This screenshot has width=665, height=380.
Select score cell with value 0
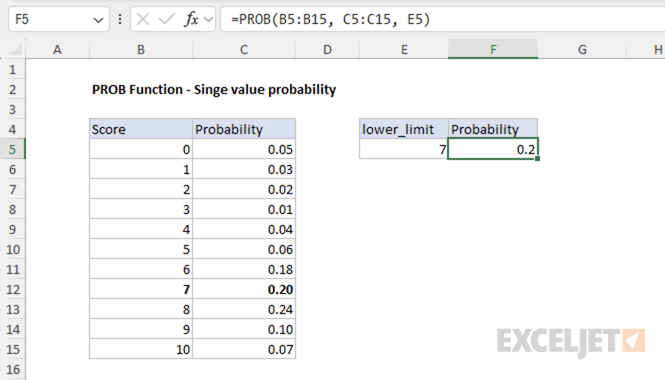(x=141, y=149)
